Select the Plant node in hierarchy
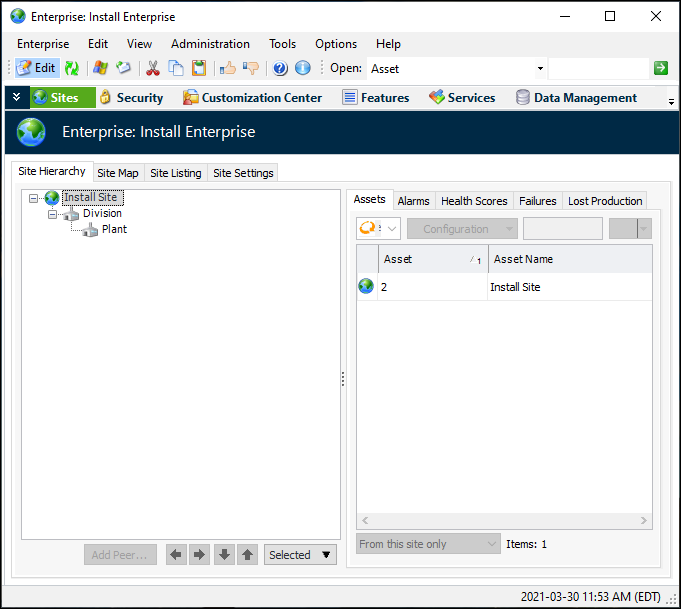 [114, 229]
